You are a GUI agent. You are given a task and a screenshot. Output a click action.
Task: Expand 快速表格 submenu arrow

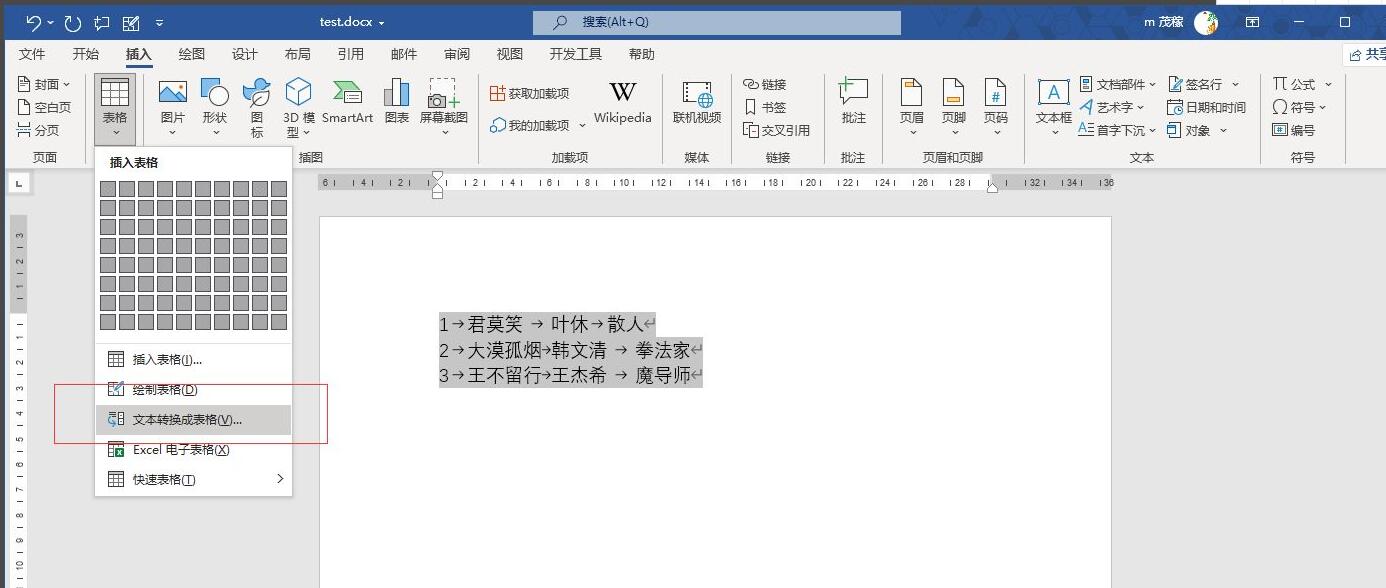(280, 479)
